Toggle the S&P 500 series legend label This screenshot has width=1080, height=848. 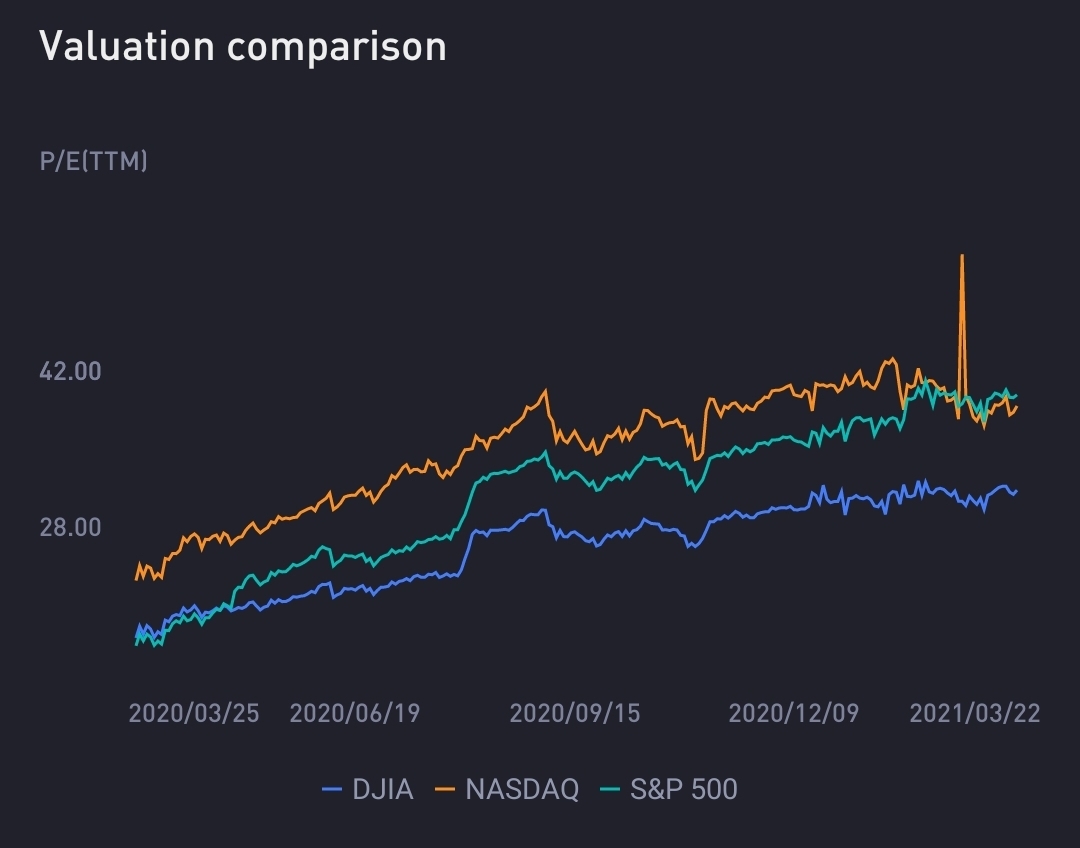coord(684,789)
